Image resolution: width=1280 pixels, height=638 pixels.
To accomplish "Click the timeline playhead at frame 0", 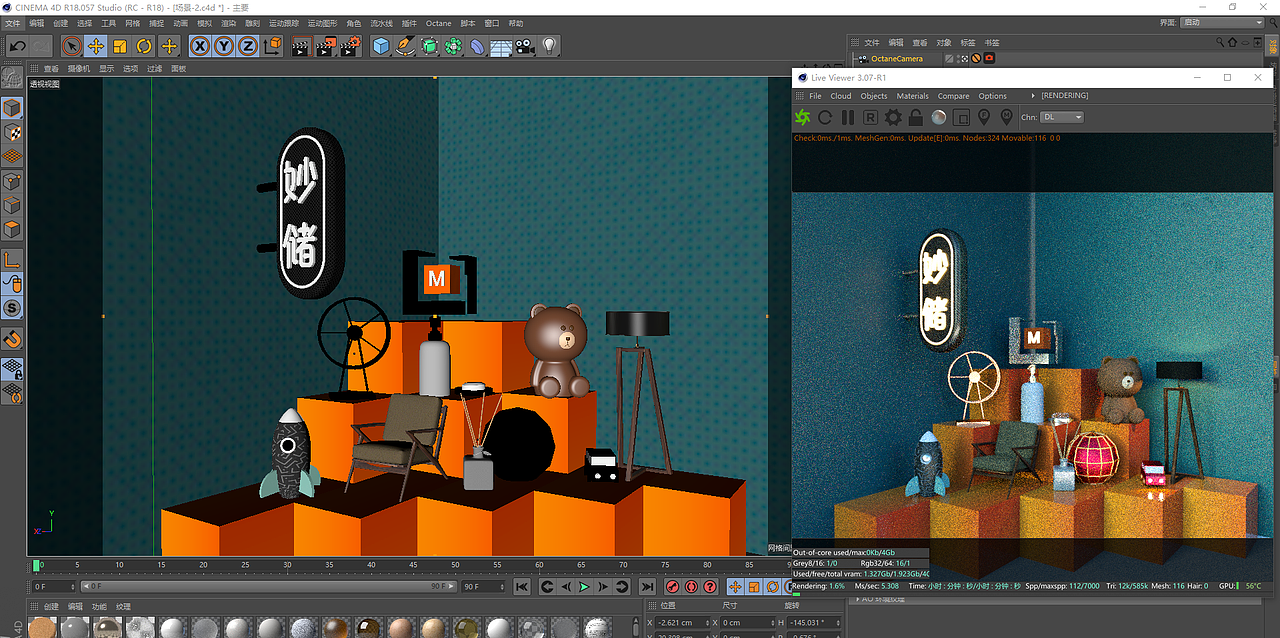I will [x=38, y=566].
